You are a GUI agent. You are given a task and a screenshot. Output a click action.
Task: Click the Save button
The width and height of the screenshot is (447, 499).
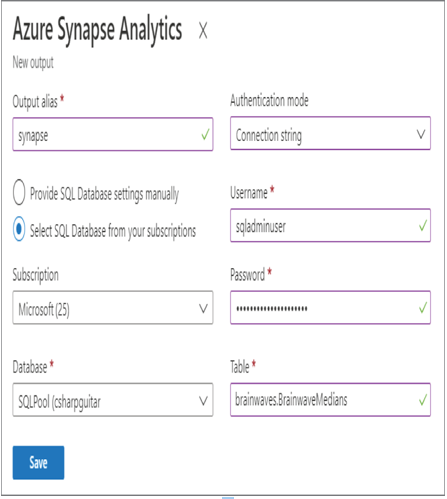coord(38,462)
